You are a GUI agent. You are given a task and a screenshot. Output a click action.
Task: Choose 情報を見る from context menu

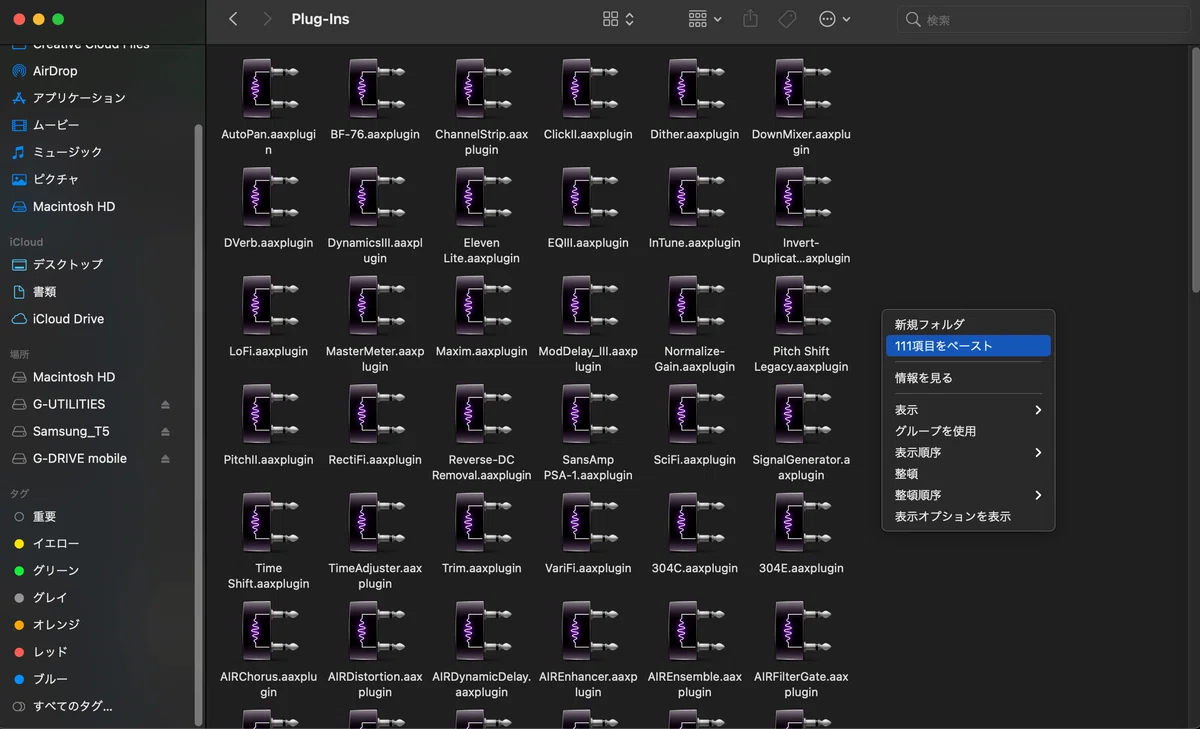pyautogui.click(x=968, y=378)
